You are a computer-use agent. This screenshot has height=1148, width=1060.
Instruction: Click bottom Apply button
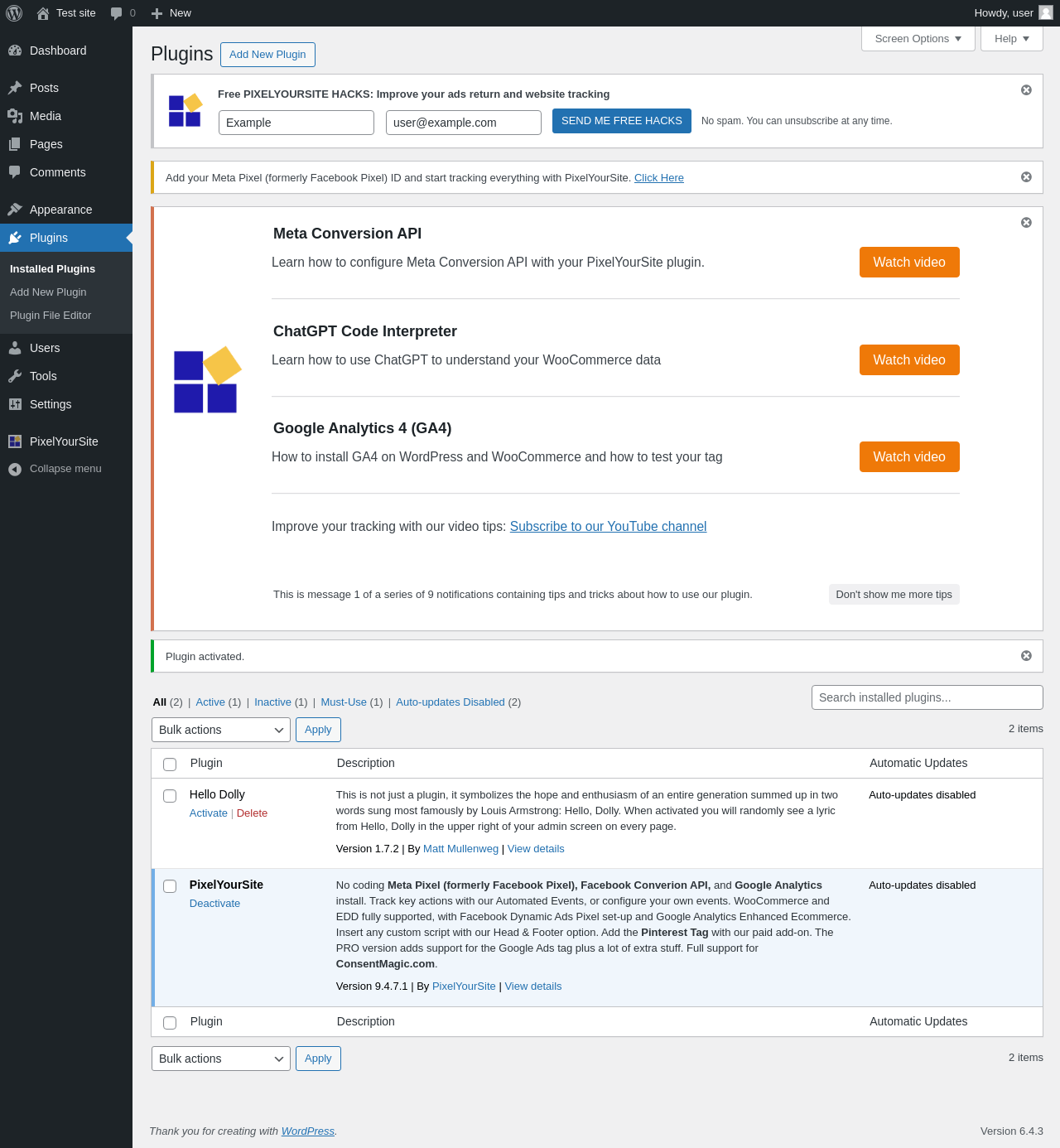point(318,1059)
